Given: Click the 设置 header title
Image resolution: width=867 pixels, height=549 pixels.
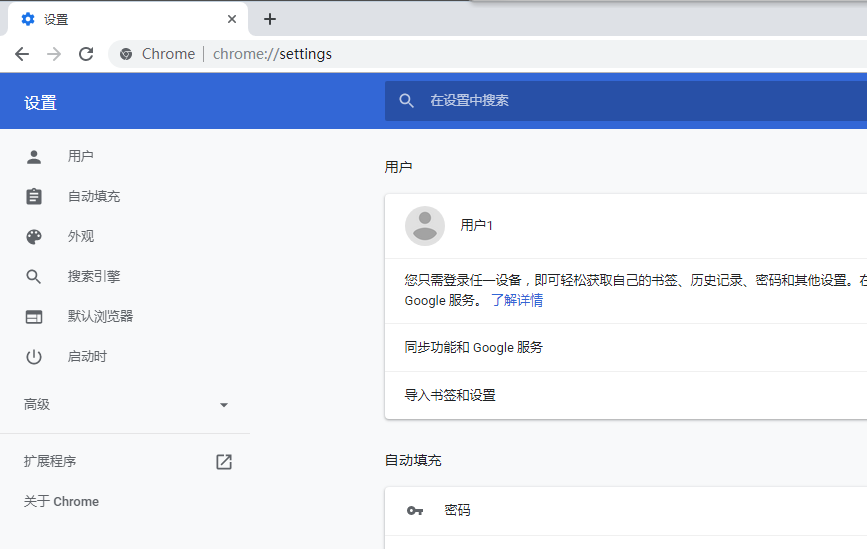Looking at the screenshot, I should (40, 103).
